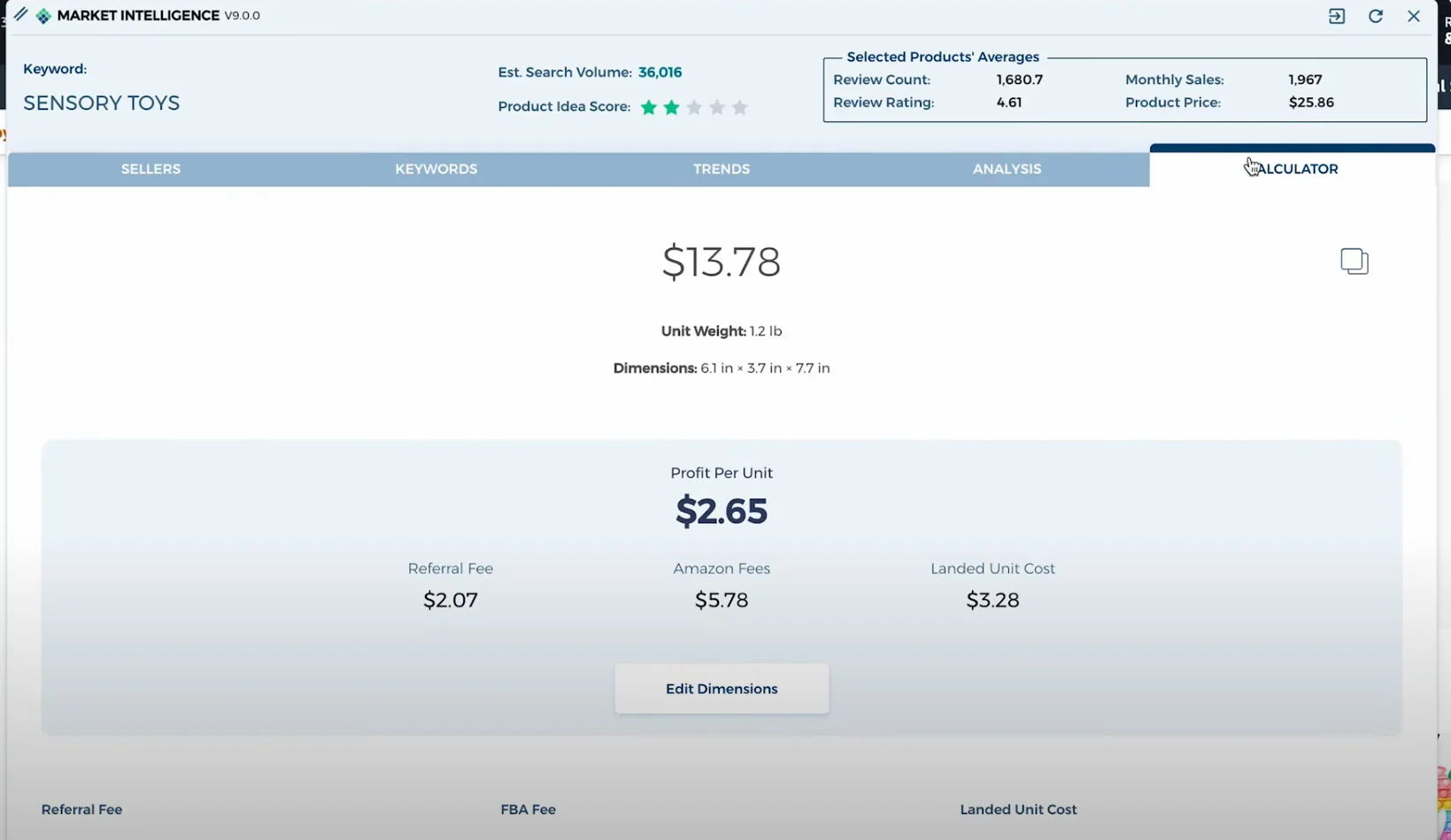Click the SENSORY TOYS keyword text

[x=101, y=103]
